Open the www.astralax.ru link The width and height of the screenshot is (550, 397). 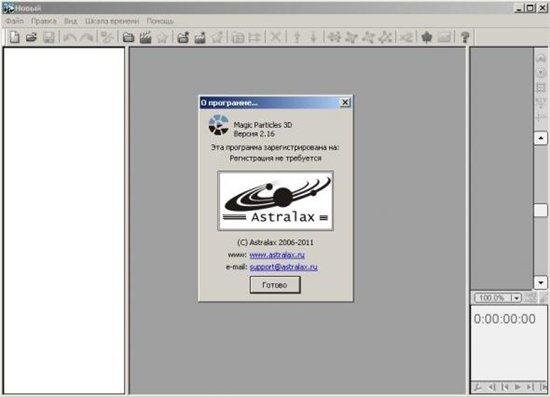(277, 255)
